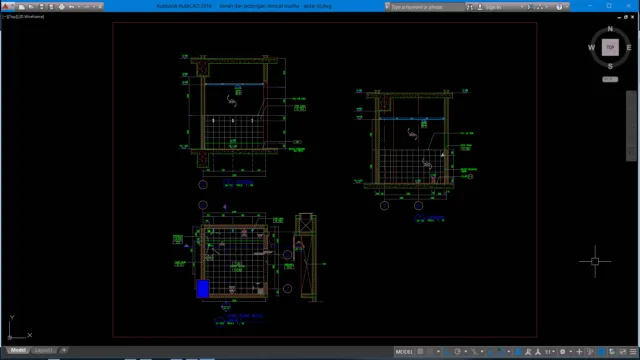Click the Plot print icon
The image size is (640, 360).
[62, 7]
